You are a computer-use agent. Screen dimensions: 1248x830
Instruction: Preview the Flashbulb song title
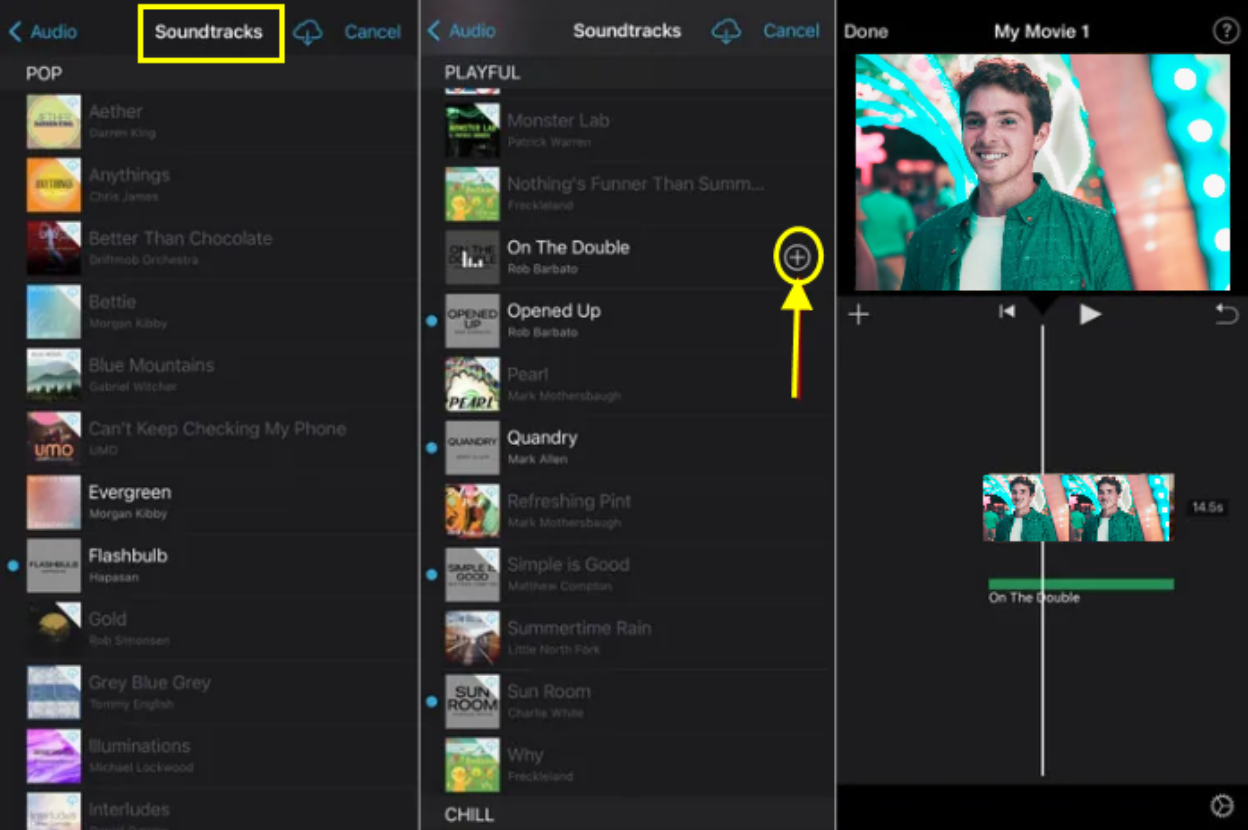[x=128, y=556]
